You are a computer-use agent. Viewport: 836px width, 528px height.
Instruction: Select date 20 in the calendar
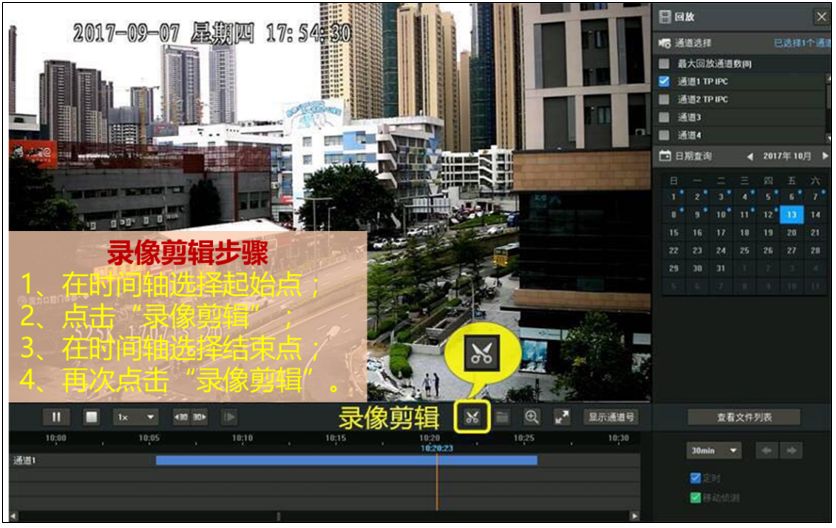click(792, 233)
